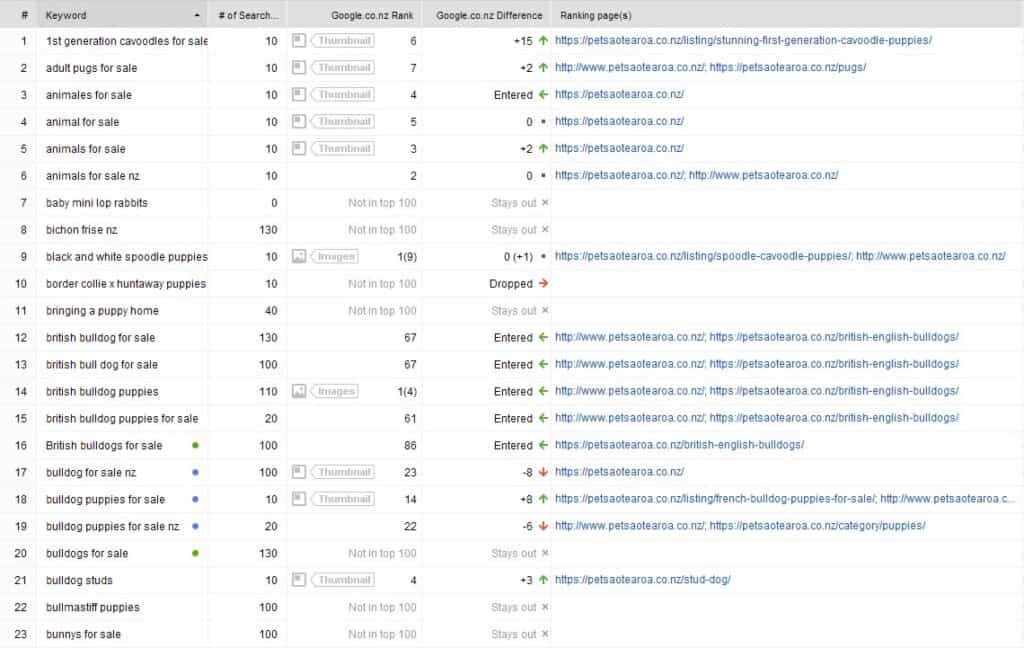
Task: Click rank 86 in 'British bulldogs for sale' row
Action: pos(410,446)
